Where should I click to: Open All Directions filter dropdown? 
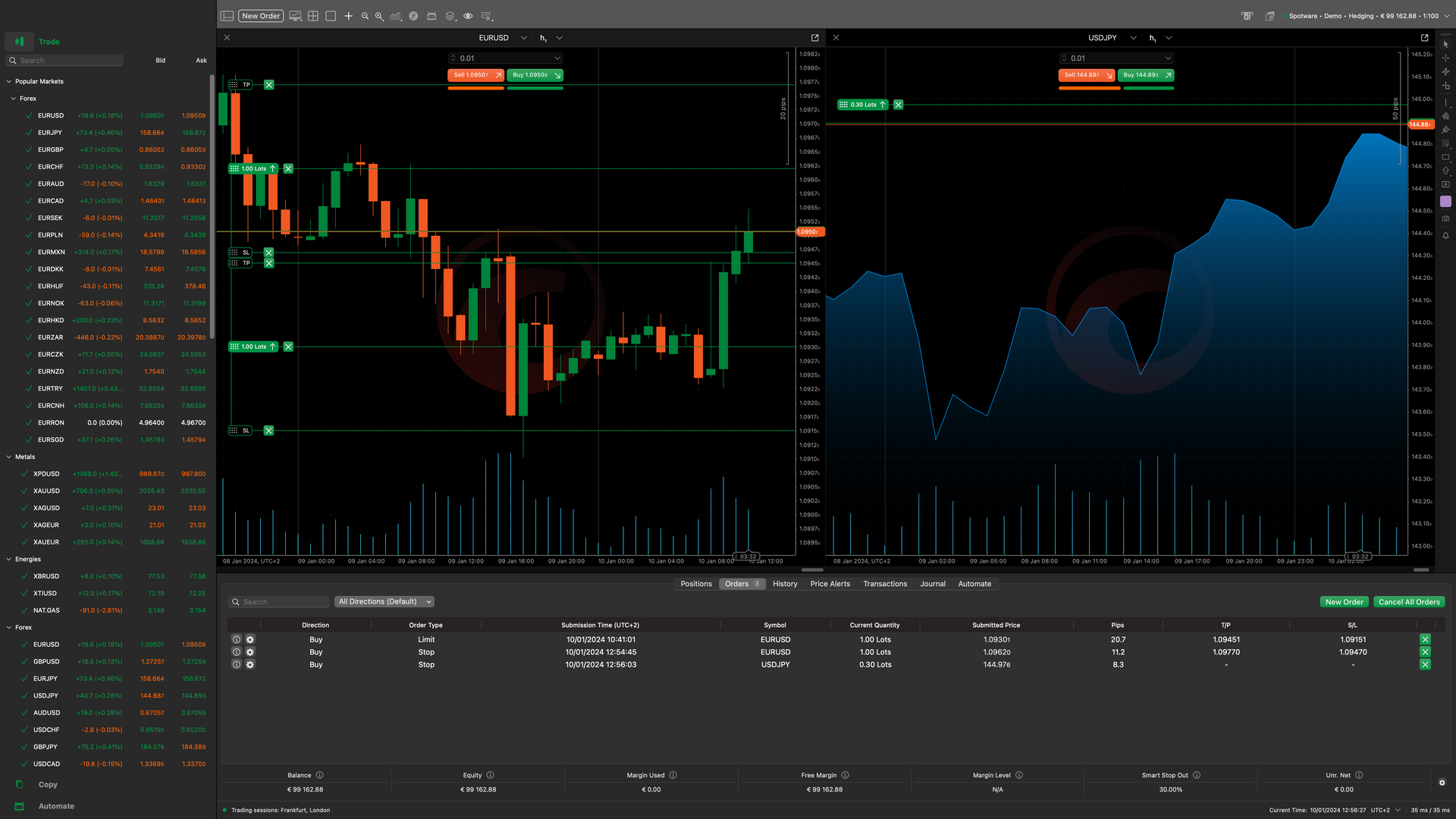coord(384,602)
